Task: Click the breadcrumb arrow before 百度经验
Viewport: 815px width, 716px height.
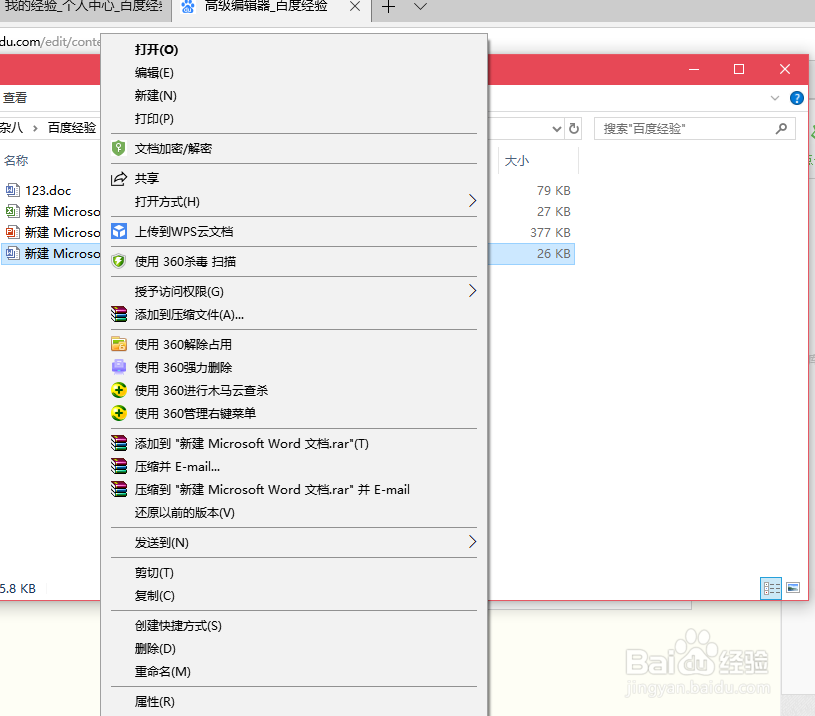Action: (35, 128)
